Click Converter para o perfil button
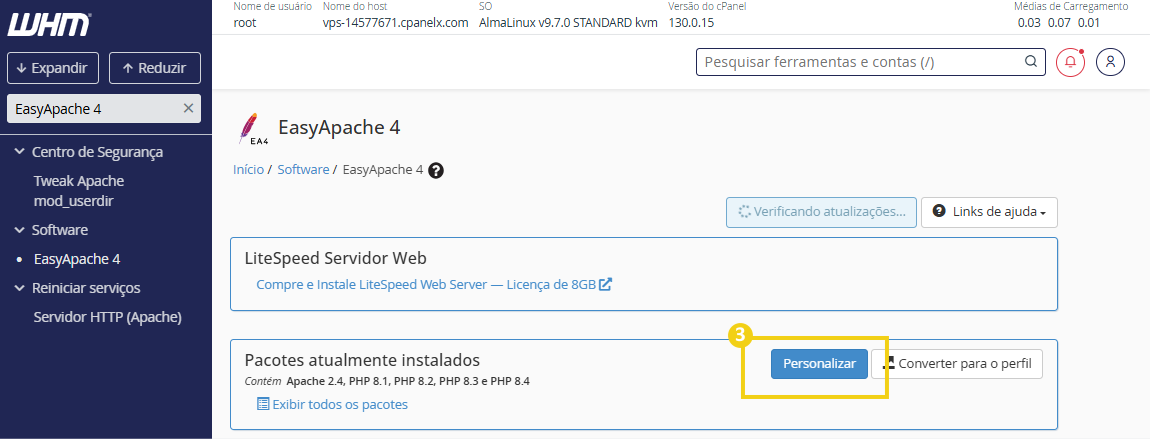The image size is (1150, 439). 956,364
